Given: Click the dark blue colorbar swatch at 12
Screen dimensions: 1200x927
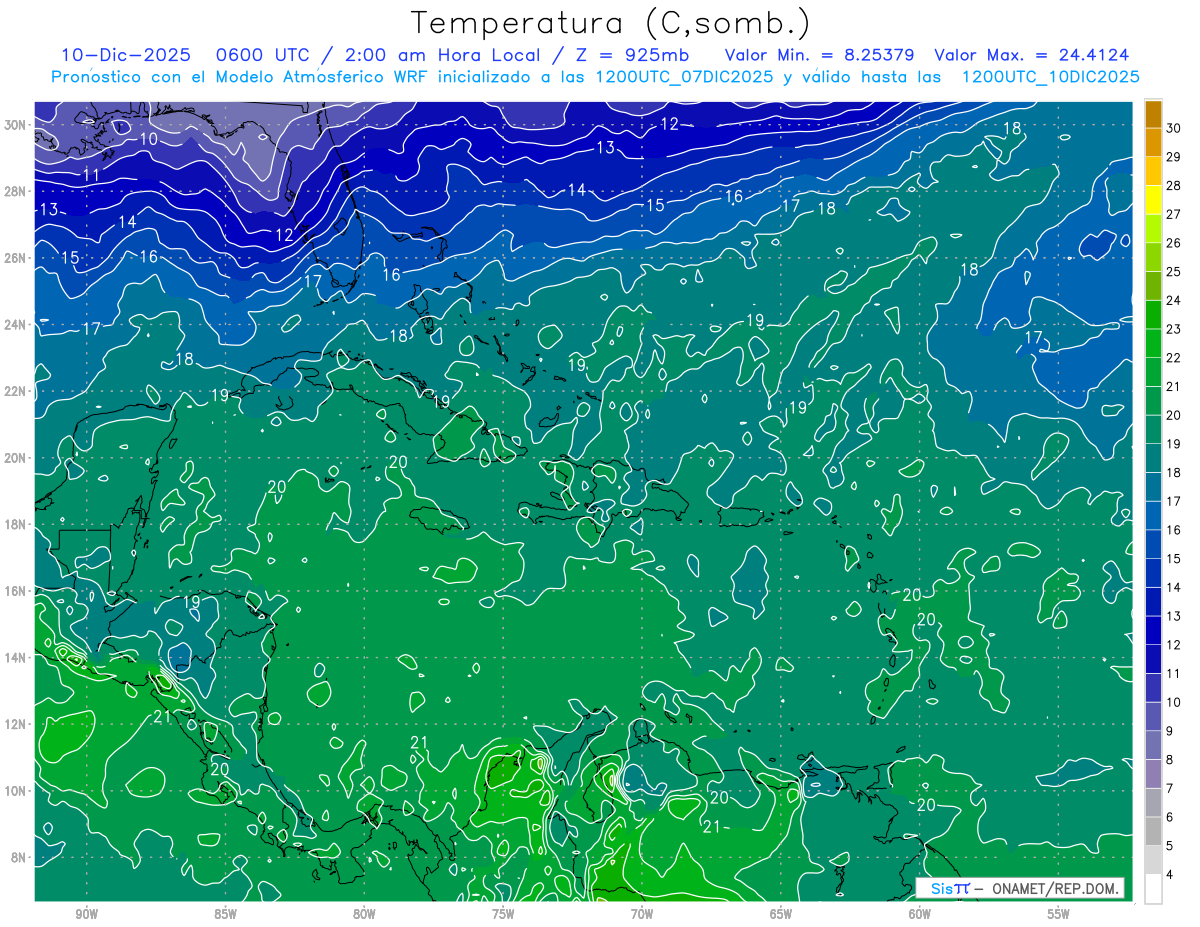Looking at the screenshot, I should click(1154, 630).
